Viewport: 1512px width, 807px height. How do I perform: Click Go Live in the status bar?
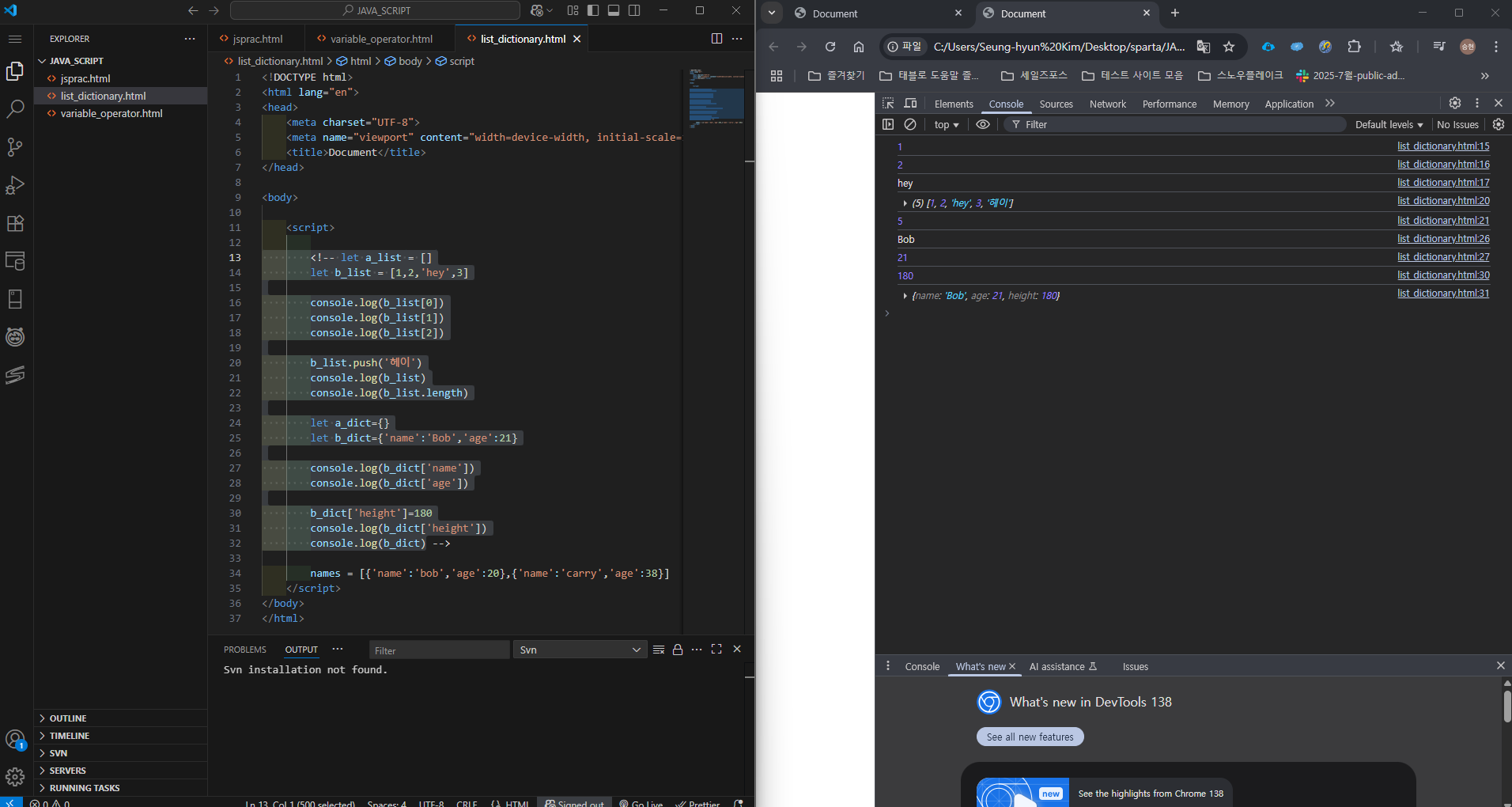coord(641,803)
